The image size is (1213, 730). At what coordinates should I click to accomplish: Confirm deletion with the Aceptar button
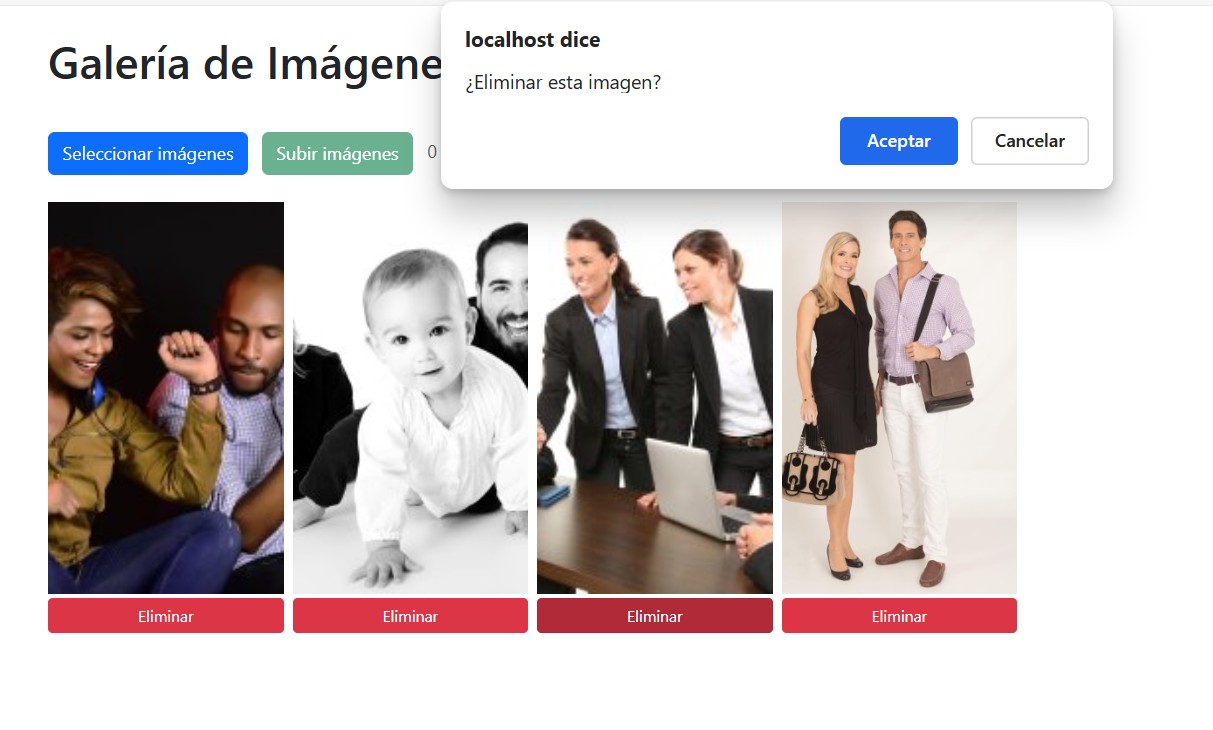pyautogui.click(x=898, y=141)
